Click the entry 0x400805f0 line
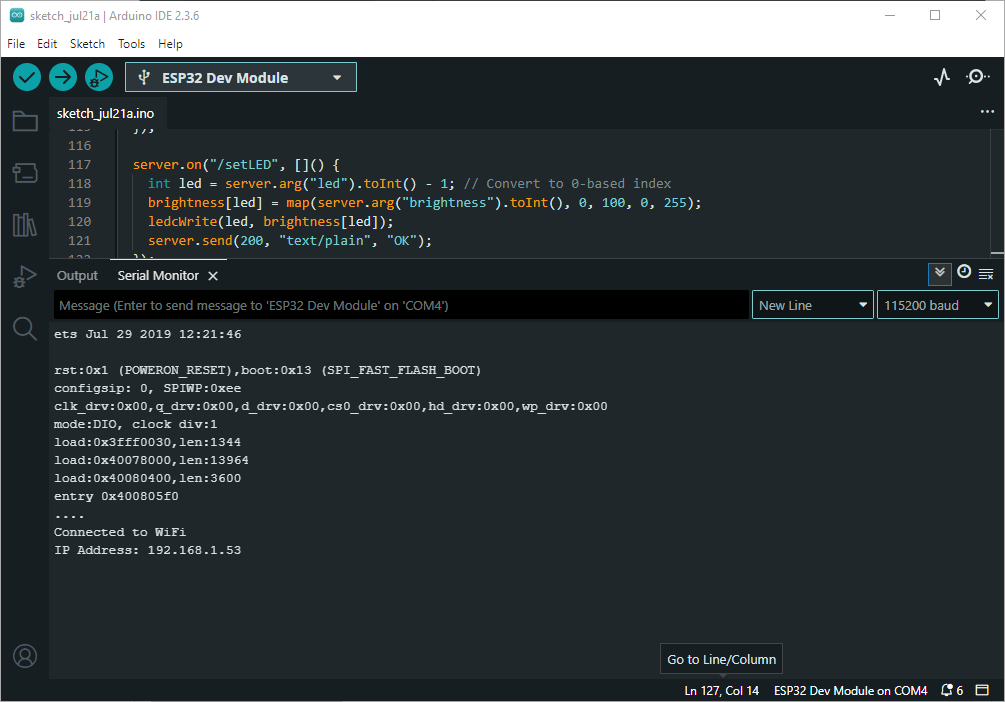The image size is (1005, 702). 116,496
